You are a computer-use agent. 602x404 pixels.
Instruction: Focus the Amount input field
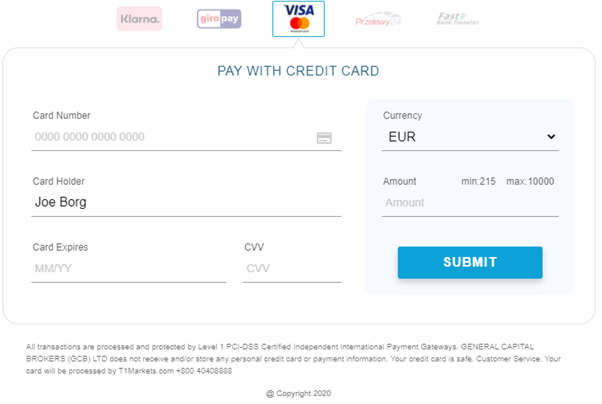[469, 202]
